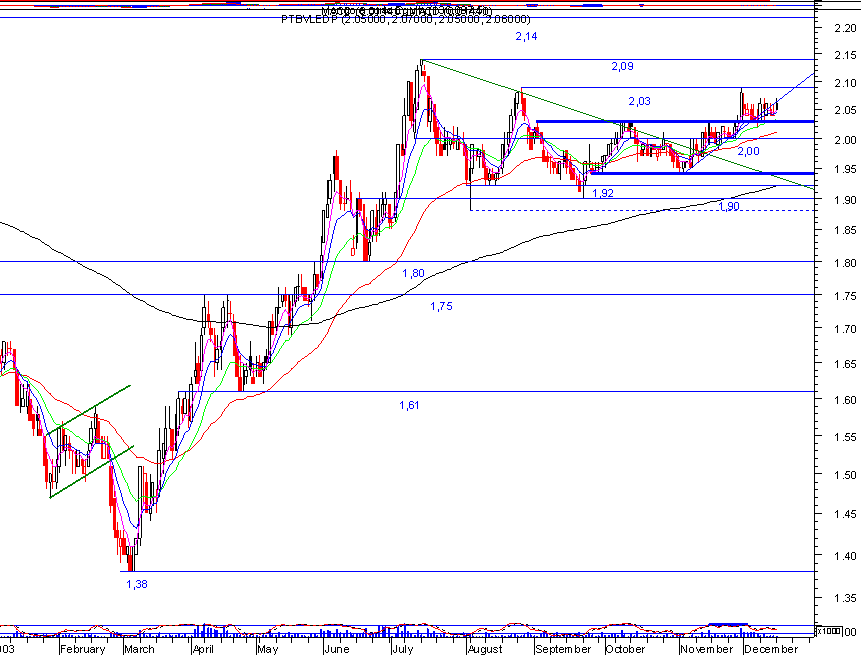Click the 2.20 value on the price axis
The image size is (861, 655).
845,28
